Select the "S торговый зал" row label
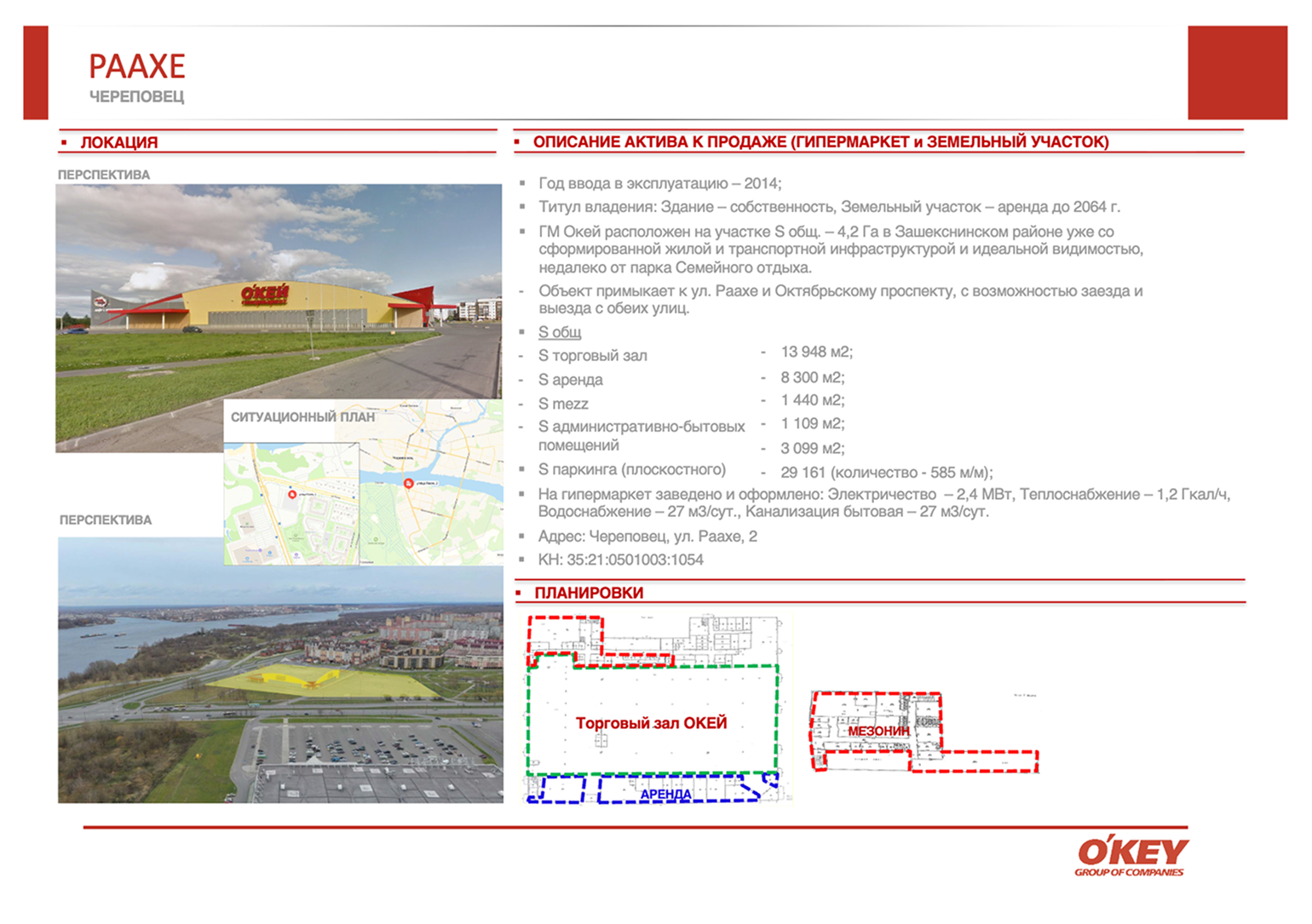This screenshot has width=1312, height=924. (593, 356)
